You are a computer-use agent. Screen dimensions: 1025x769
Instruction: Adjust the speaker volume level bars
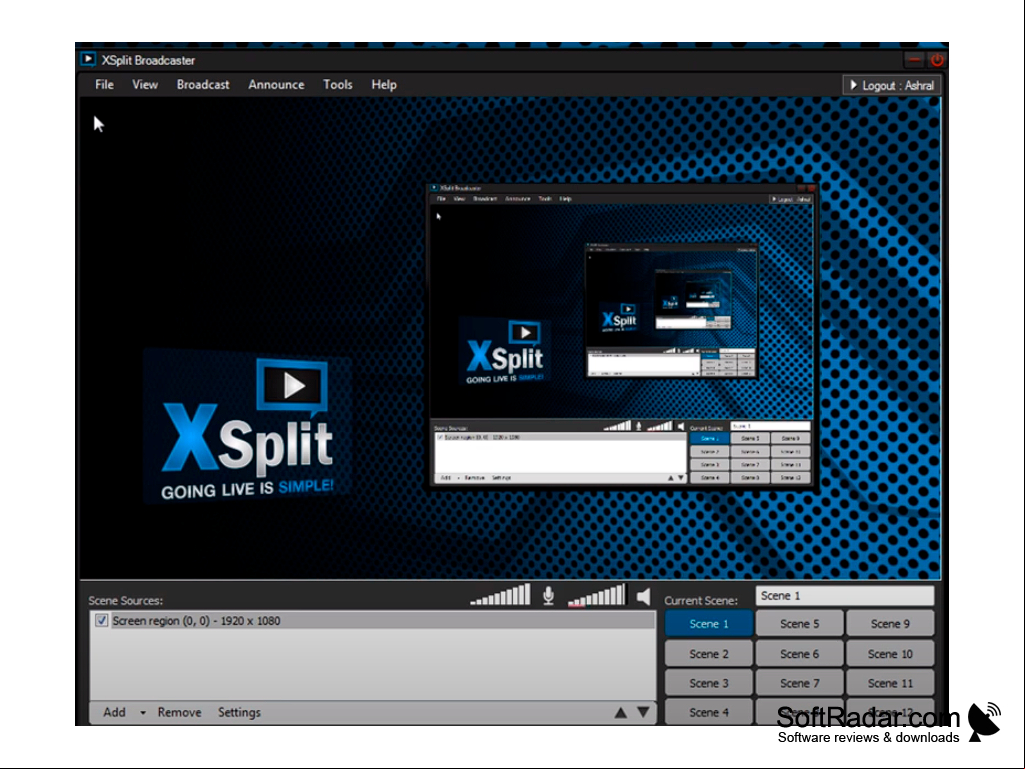596,595
